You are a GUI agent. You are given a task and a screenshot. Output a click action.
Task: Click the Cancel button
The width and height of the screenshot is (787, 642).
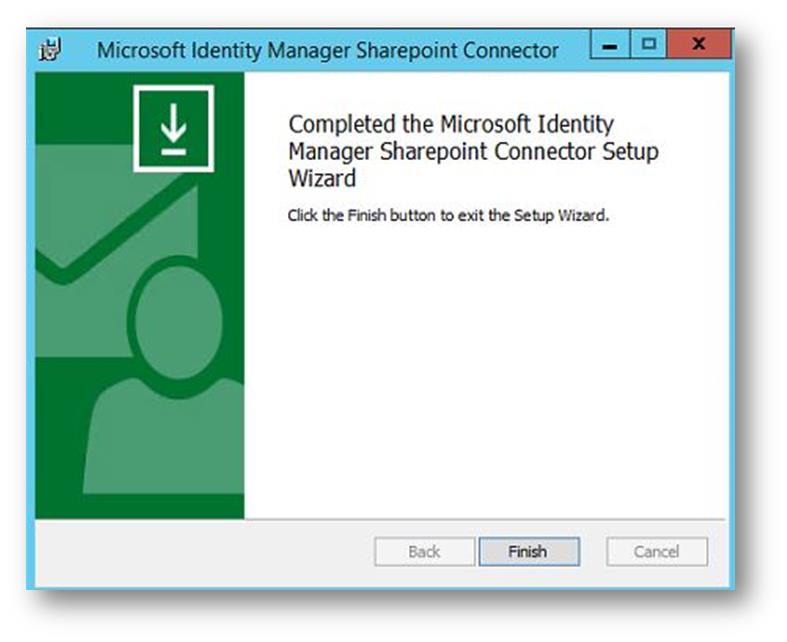tap(657, 551)
